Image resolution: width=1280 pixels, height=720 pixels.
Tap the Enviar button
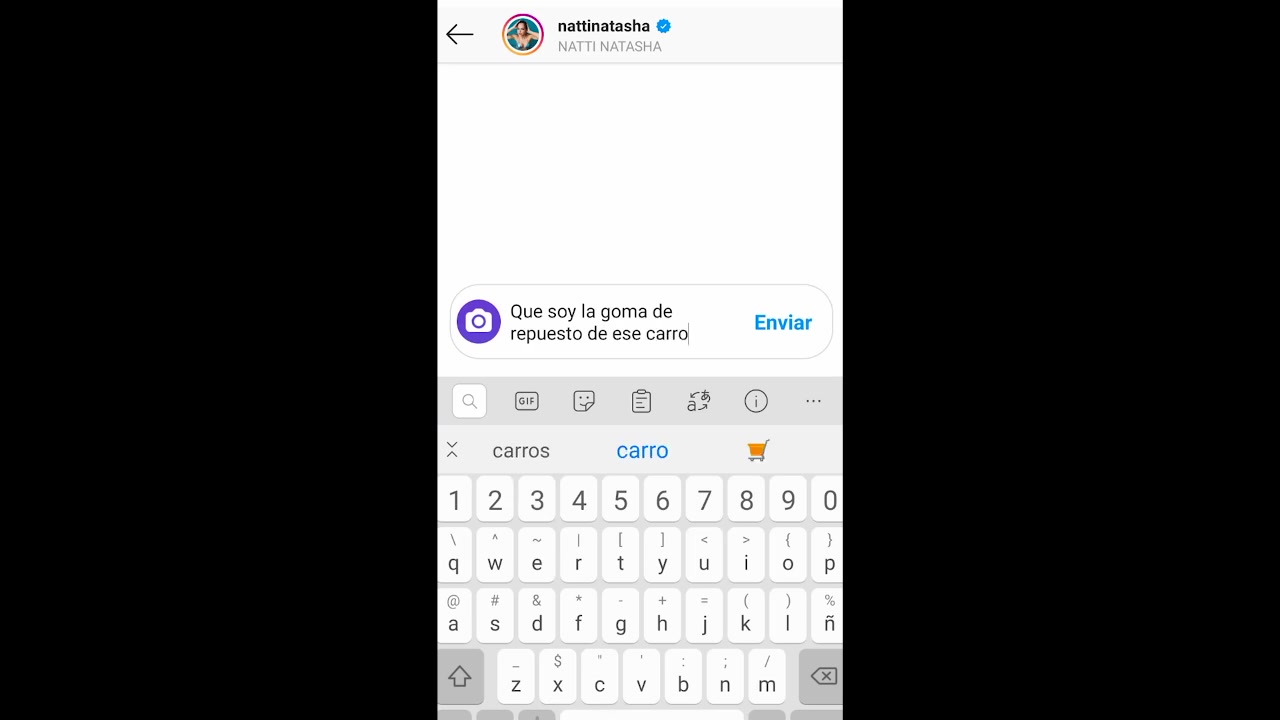click(x=783, y=323)
